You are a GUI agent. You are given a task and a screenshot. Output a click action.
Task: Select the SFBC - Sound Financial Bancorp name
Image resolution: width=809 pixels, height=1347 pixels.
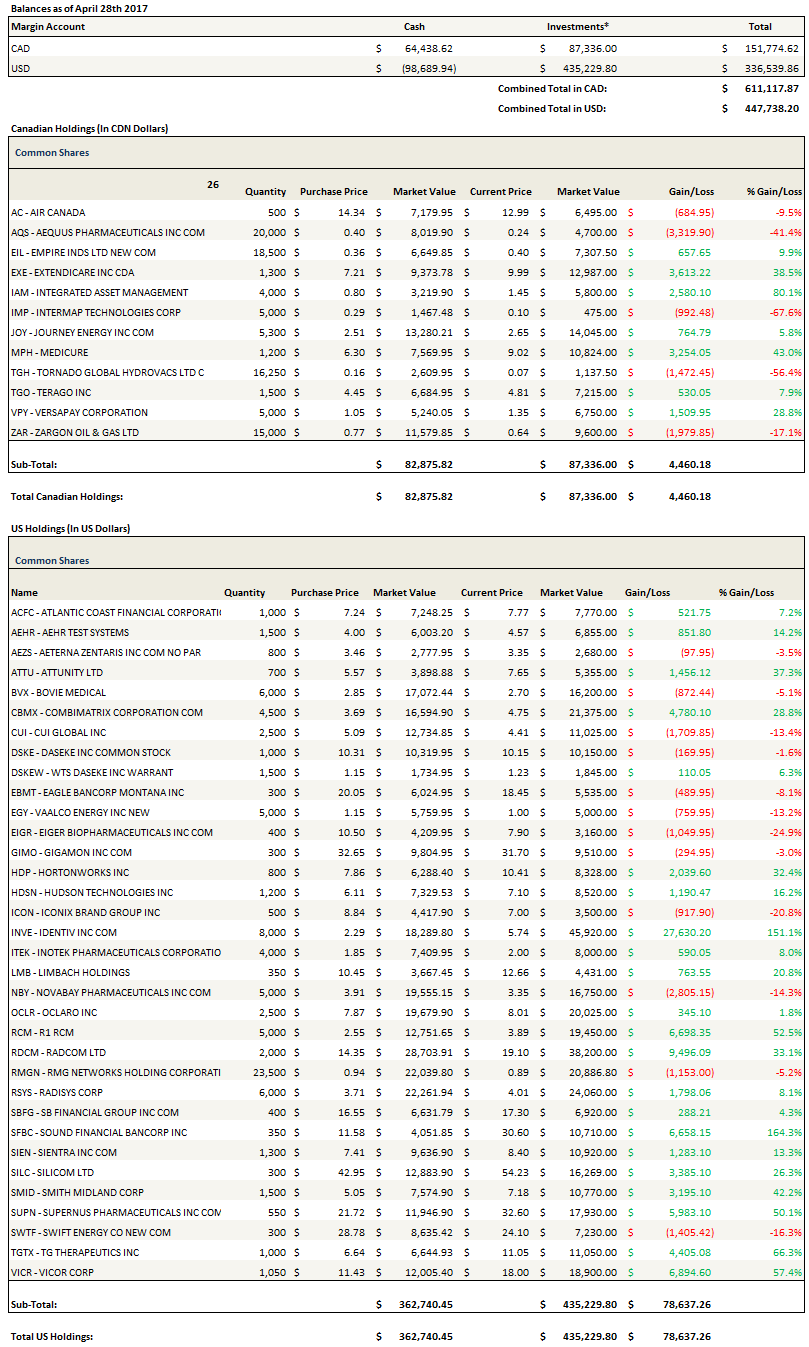(x=99, y=1132)
